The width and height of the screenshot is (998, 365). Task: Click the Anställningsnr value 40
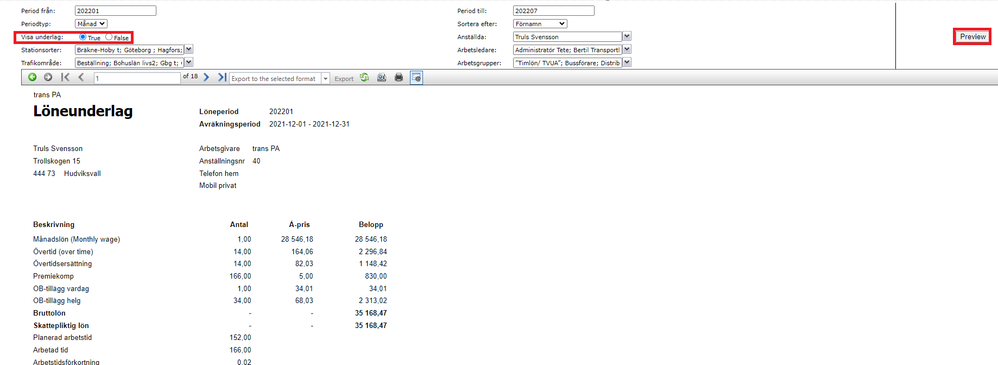(x=257, y=161)
